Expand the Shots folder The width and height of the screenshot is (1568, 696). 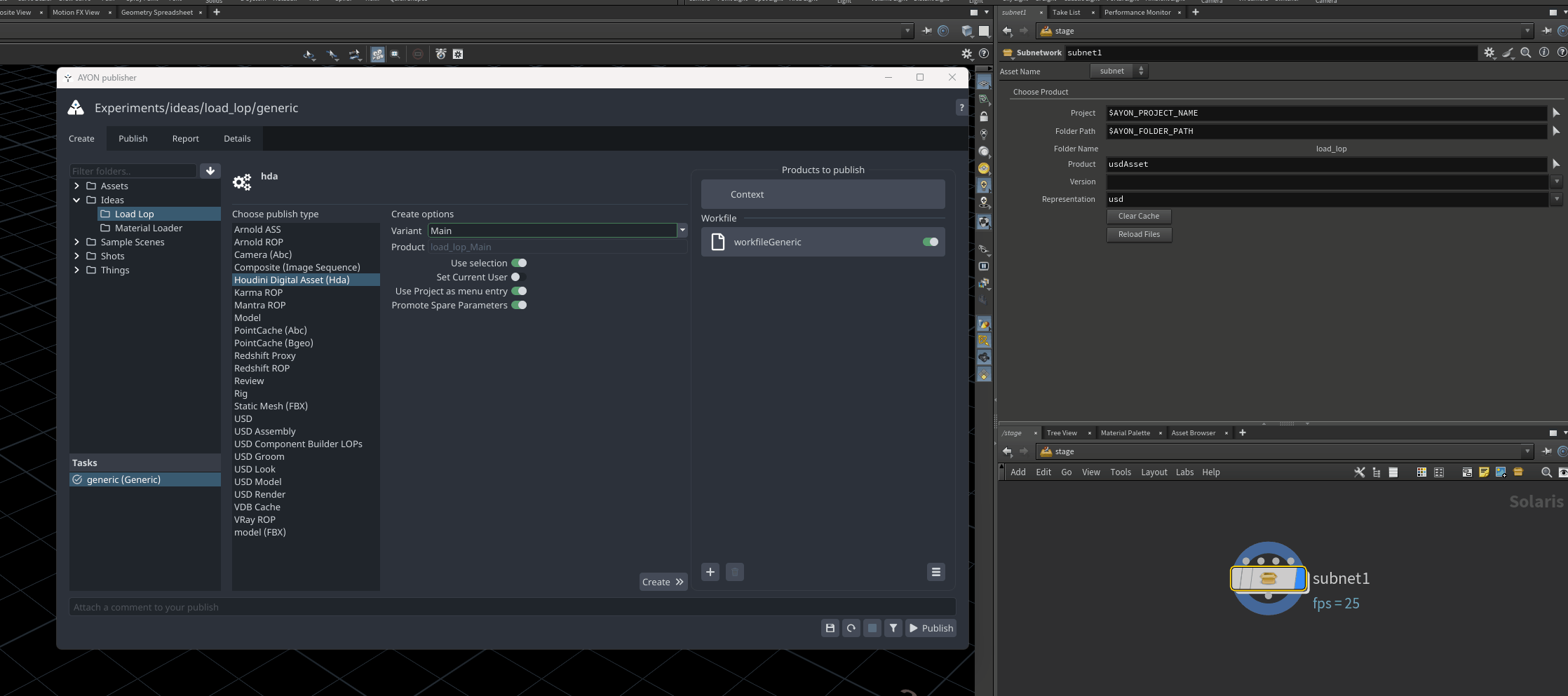tap(76, 256)
